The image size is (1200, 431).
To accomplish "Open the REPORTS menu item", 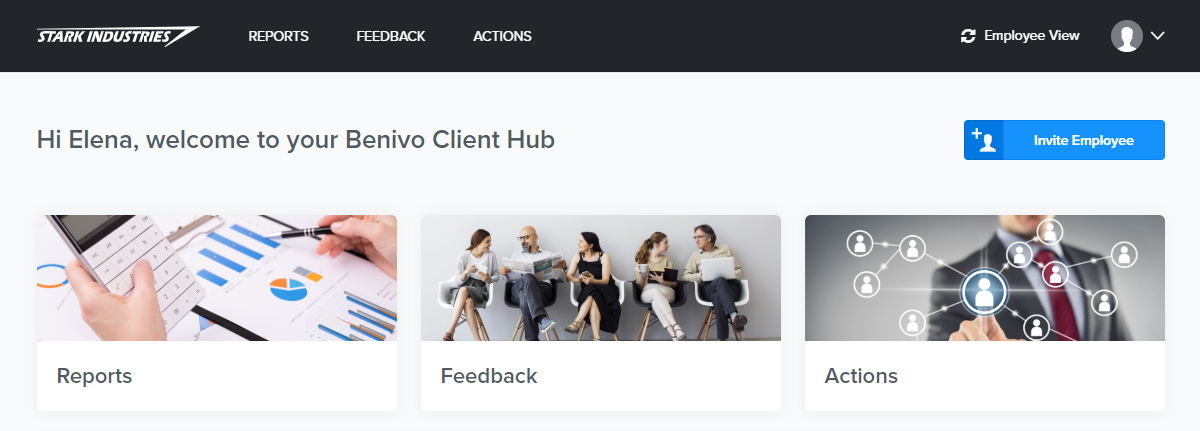I will 278,36.
